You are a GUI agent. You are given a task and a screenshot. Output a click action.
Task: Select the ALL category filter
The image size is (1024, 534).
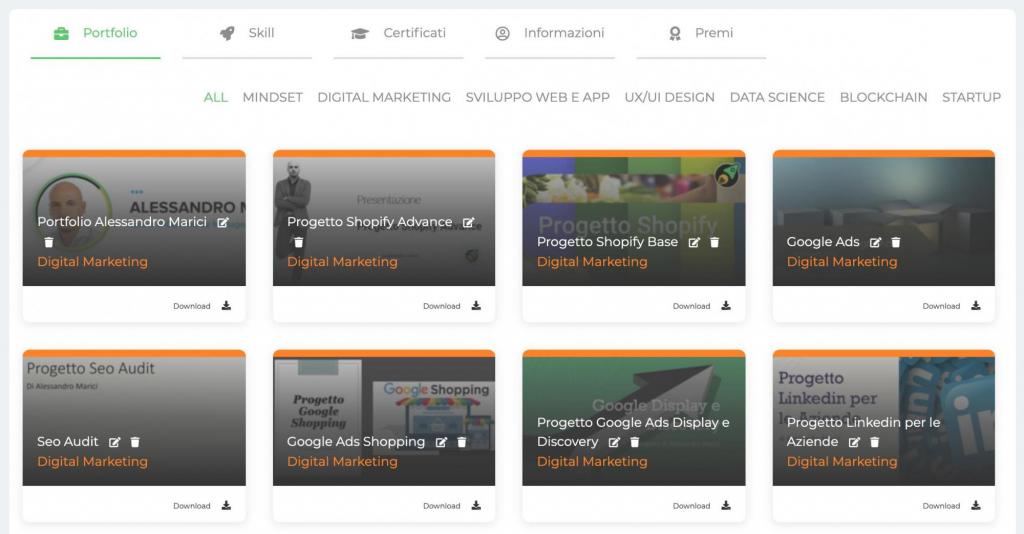click(216, 97)
